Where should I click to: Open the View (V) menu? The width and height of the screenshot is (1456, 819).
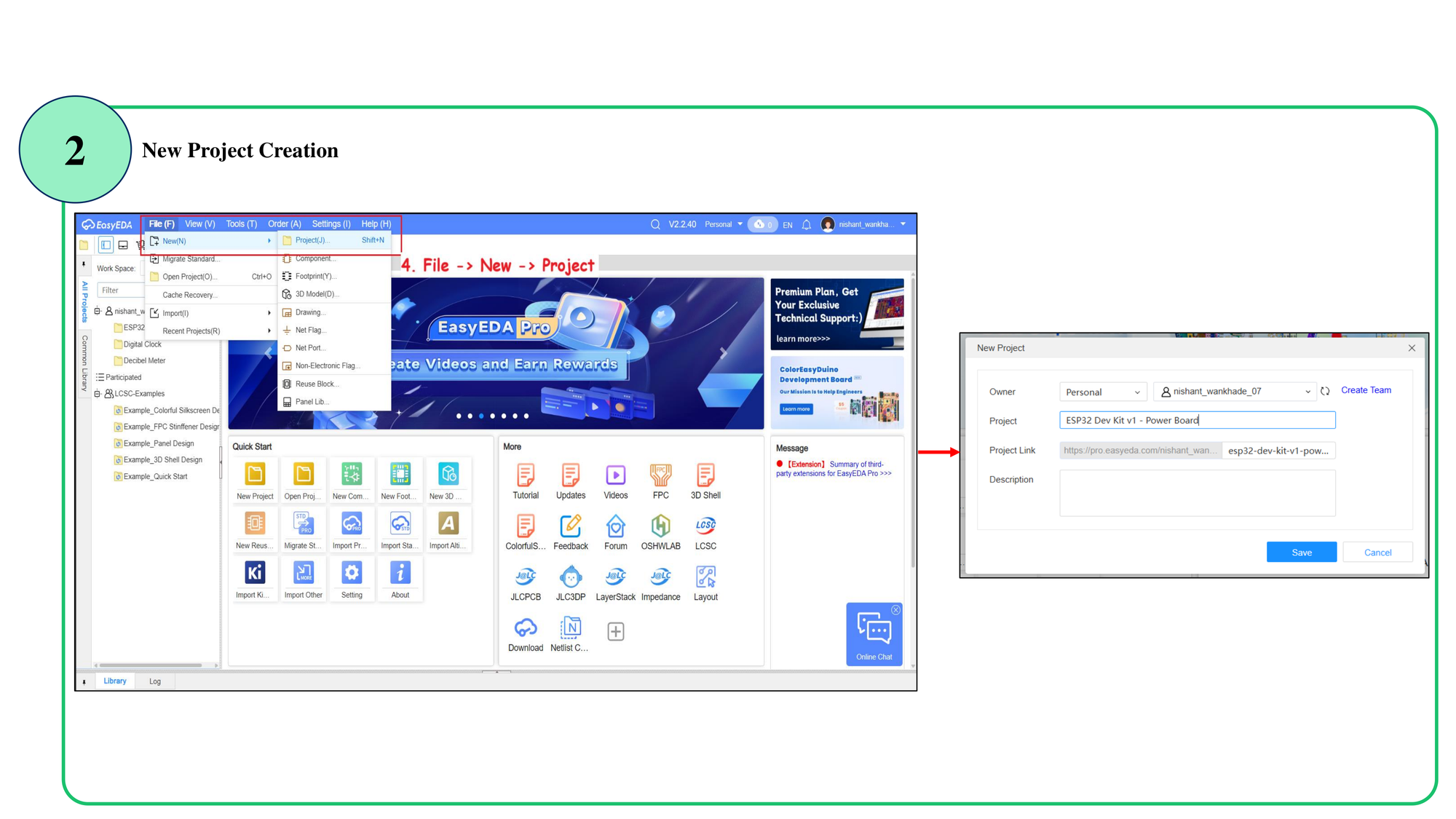click(x=200, y=224)
